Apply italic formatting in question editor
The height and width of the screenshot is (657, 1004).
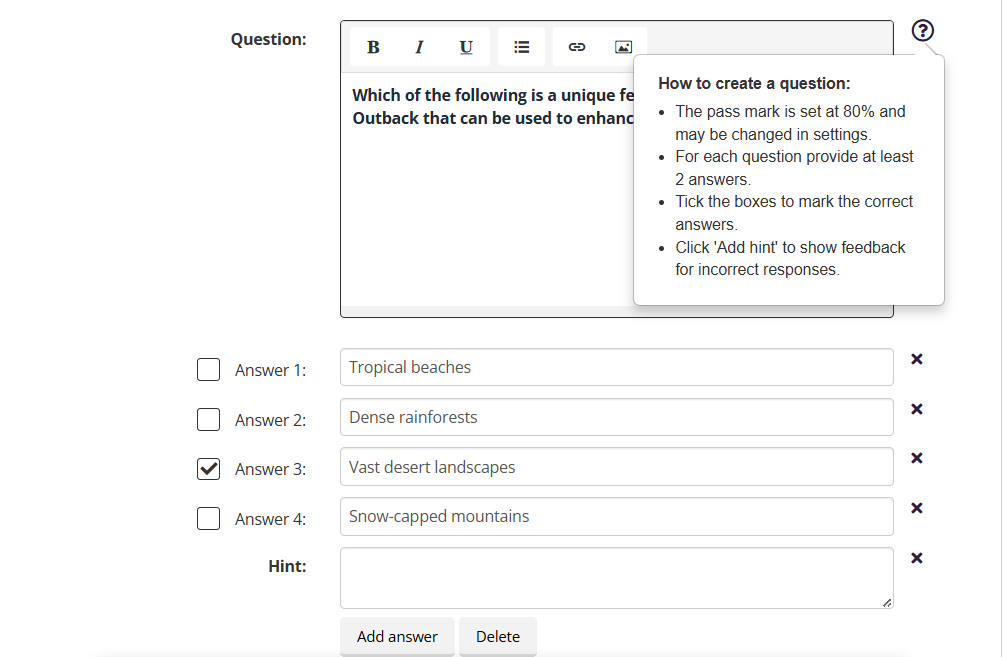(419, 47)
